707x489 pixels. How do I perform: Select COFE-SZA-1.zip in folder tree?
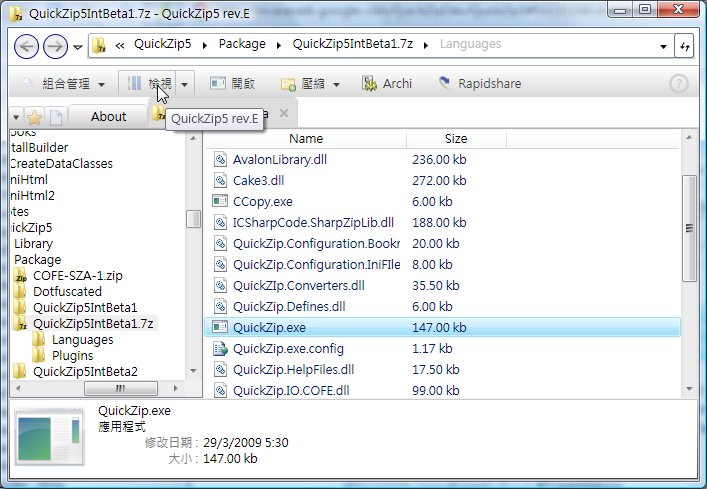(78, 276)
